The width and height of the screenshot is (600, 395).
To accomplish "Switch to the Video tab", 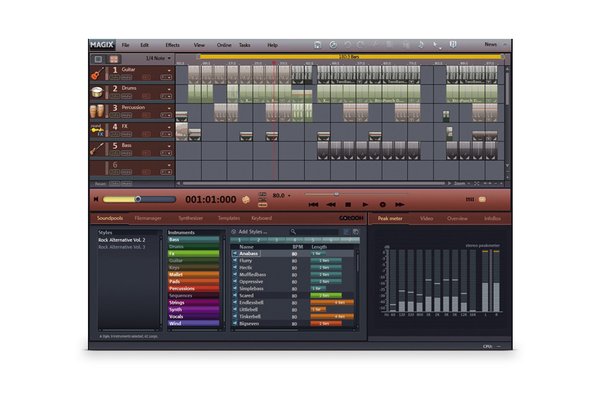I will (x=426, y=219).
